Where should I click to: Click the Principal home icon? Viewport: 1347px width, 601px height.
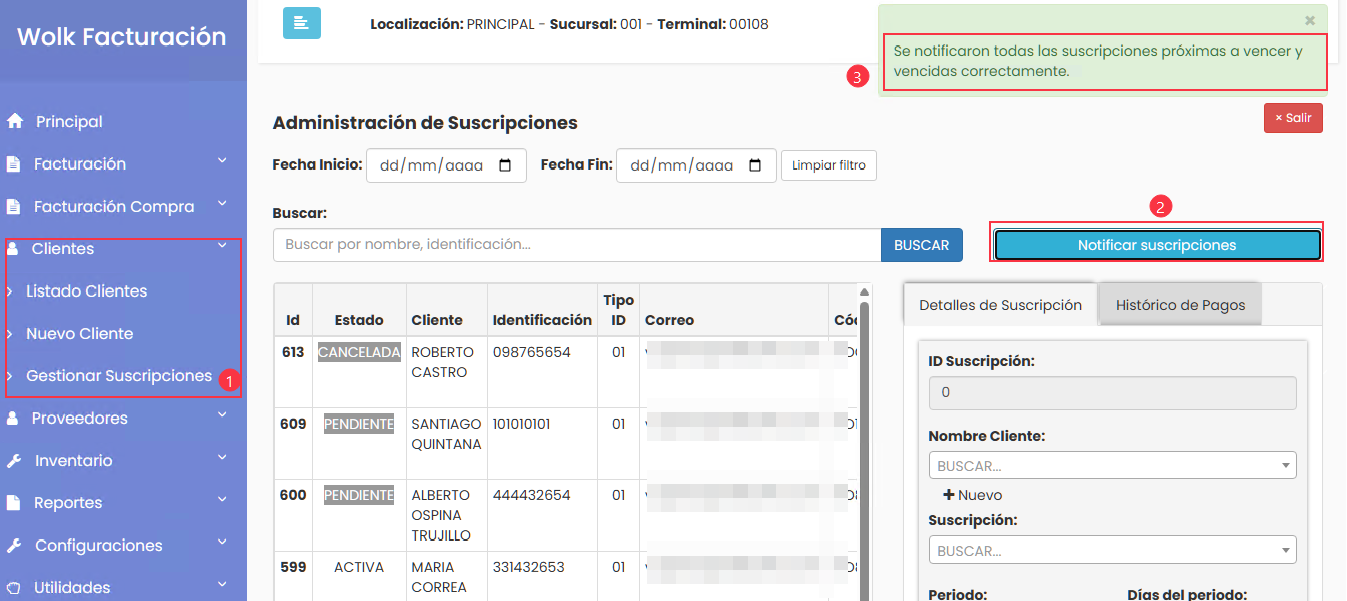15,121
